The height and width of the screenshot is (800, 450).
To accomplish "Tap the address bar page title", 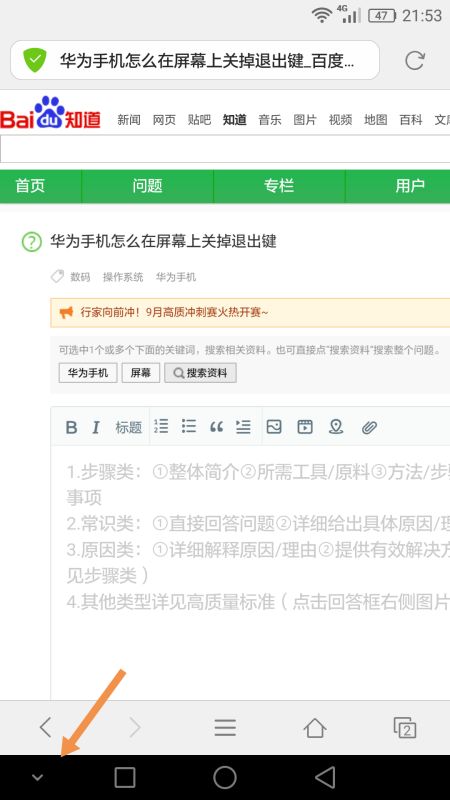I will (x=207, y=61).
